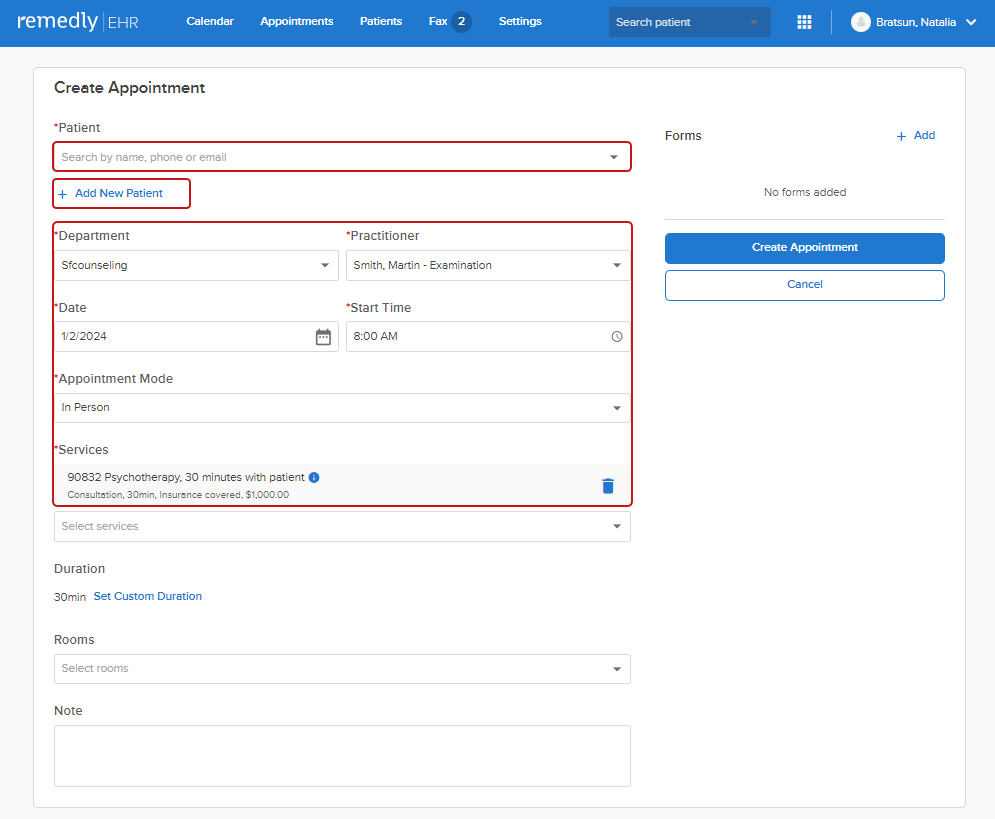Click the 'Forms' section heading

683,136
